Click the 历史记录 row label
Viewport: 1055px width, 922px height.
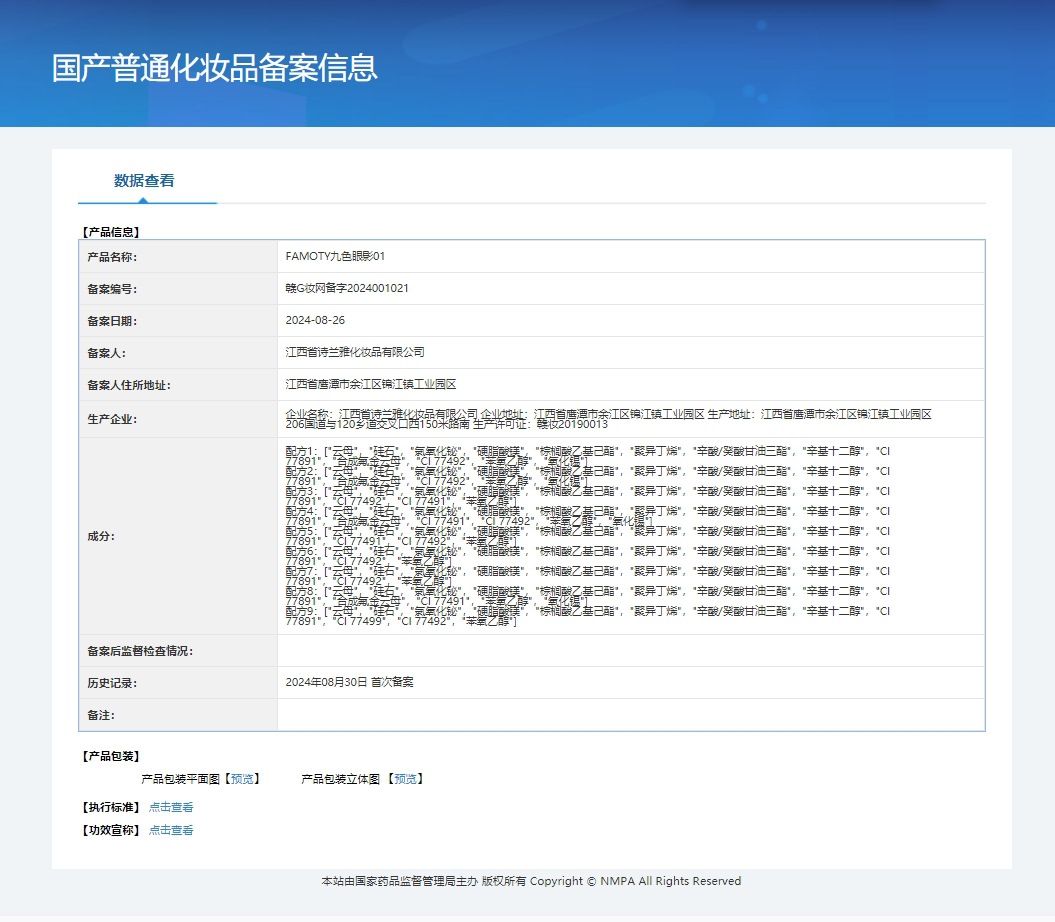click(112, 683)
